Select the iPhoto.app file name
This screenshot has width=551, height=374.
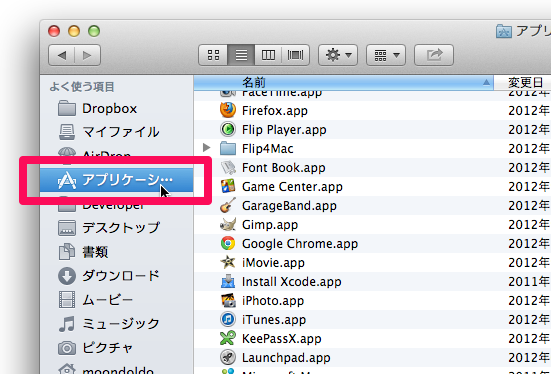[x=273, y=301]
